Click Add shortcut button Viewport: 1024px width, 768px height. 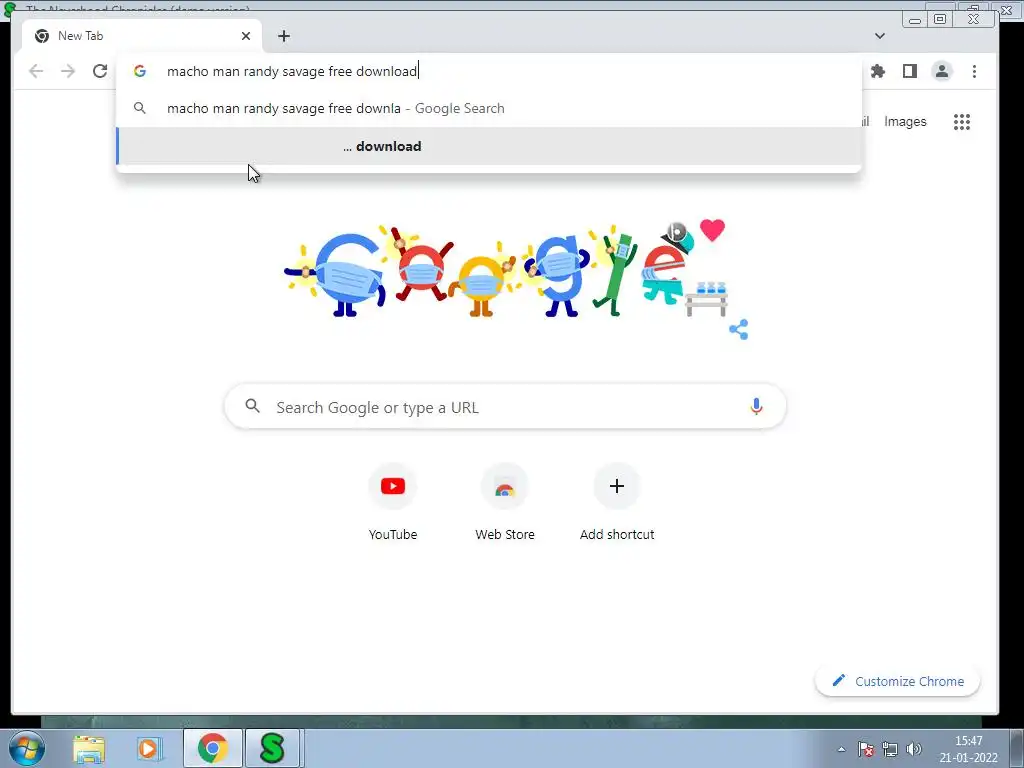[x=616, y=503]
